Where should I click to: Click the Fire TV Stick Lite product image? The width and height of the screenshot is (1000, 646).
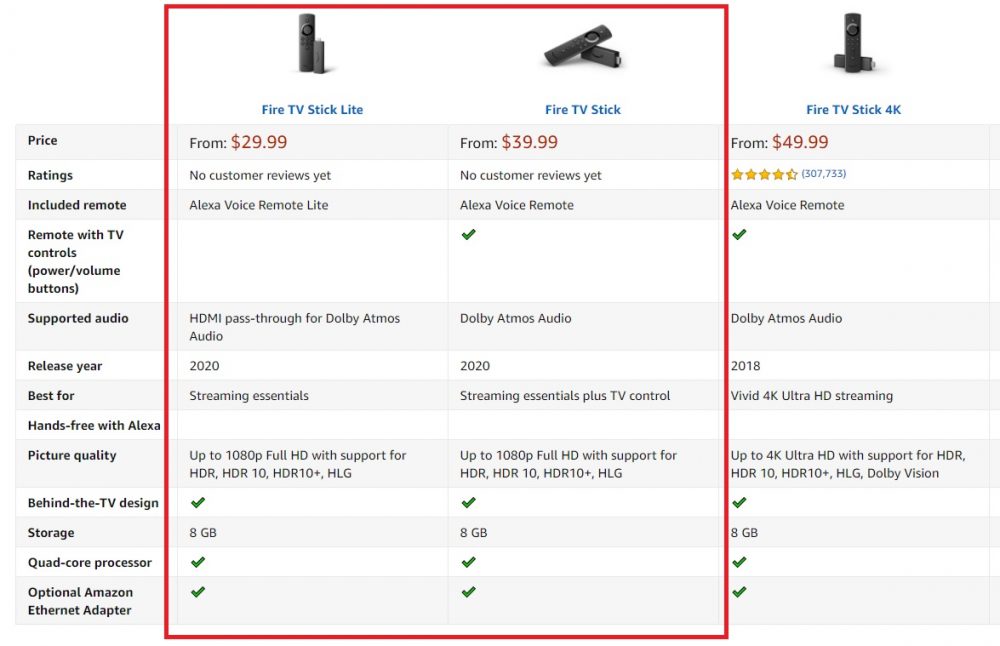coord(312,43)
